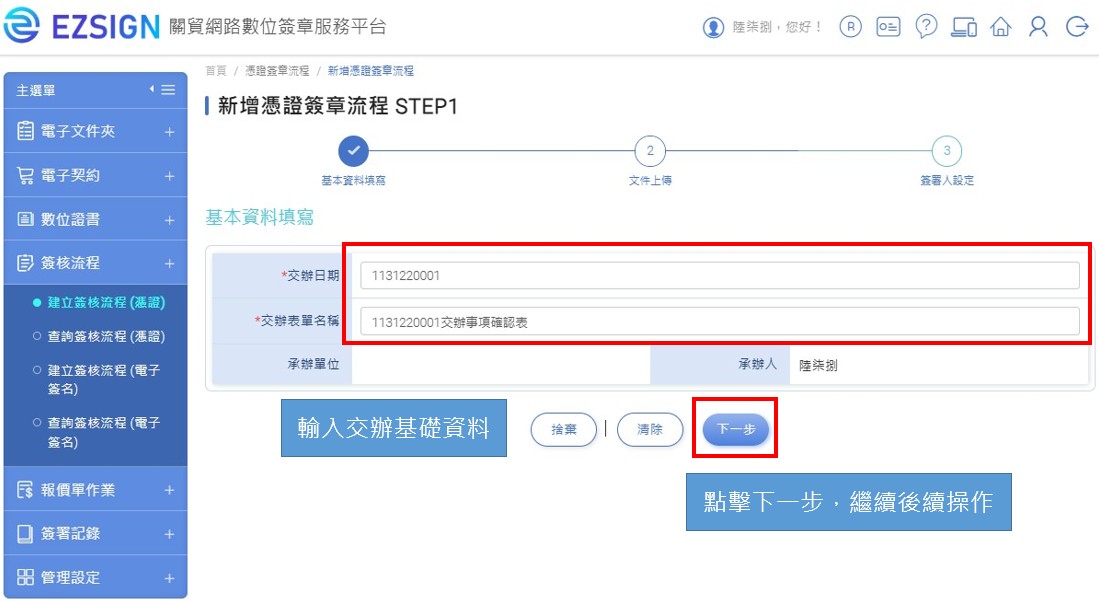Screen dimensions: 1099x602
Task: Open the 憑證簽章流程 breadcrumb link
Action: click(x=277, y=71)
